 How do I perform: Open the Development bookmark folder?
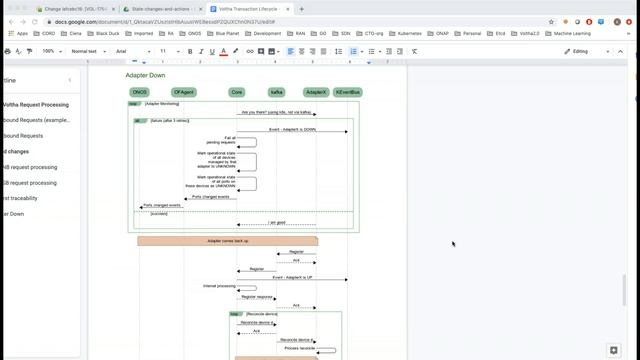click(x=263, y=33)
